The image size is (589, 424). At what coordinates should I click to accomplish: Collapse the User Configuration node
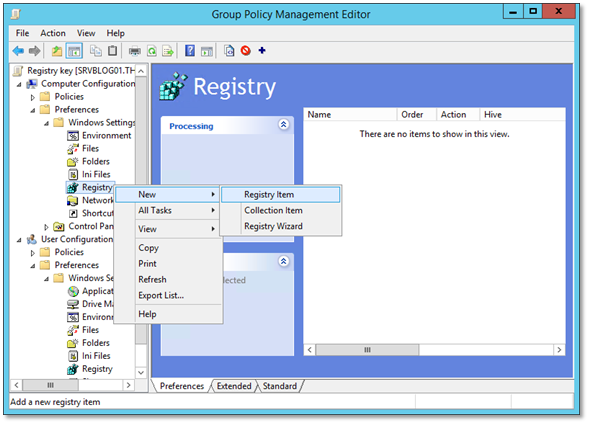click(x=19, y=240)
